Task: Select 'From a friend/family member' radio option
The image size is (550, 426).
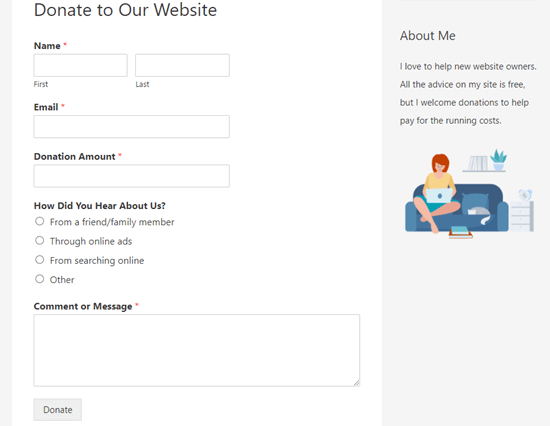Action: [40, 221]
